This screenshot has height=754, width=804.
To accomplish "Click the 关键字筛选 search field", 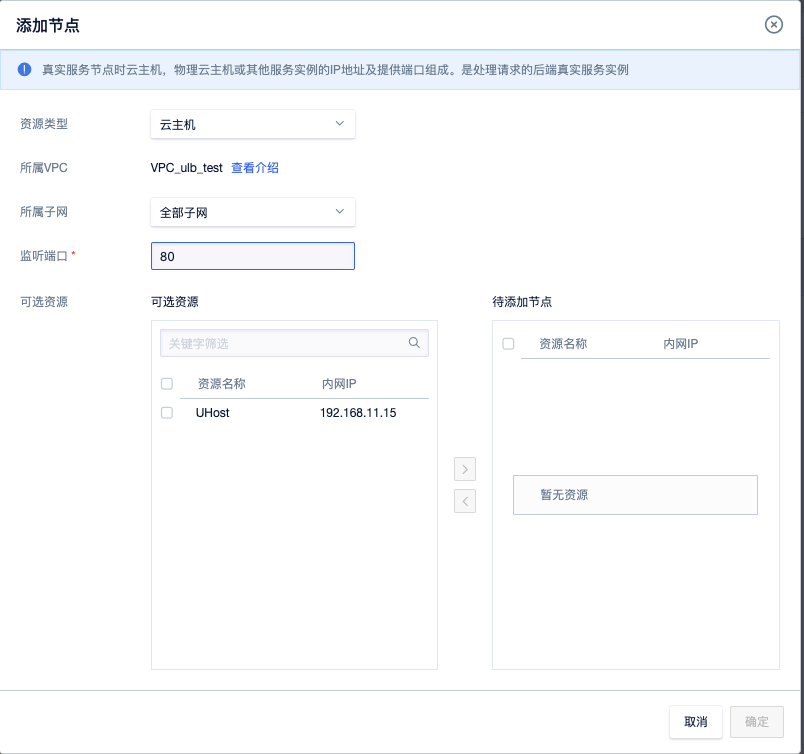I will coord(284,343).
